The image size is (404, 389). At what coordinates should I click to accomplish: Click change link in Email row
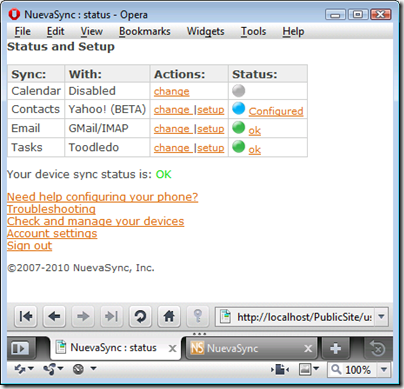point(172,129)
